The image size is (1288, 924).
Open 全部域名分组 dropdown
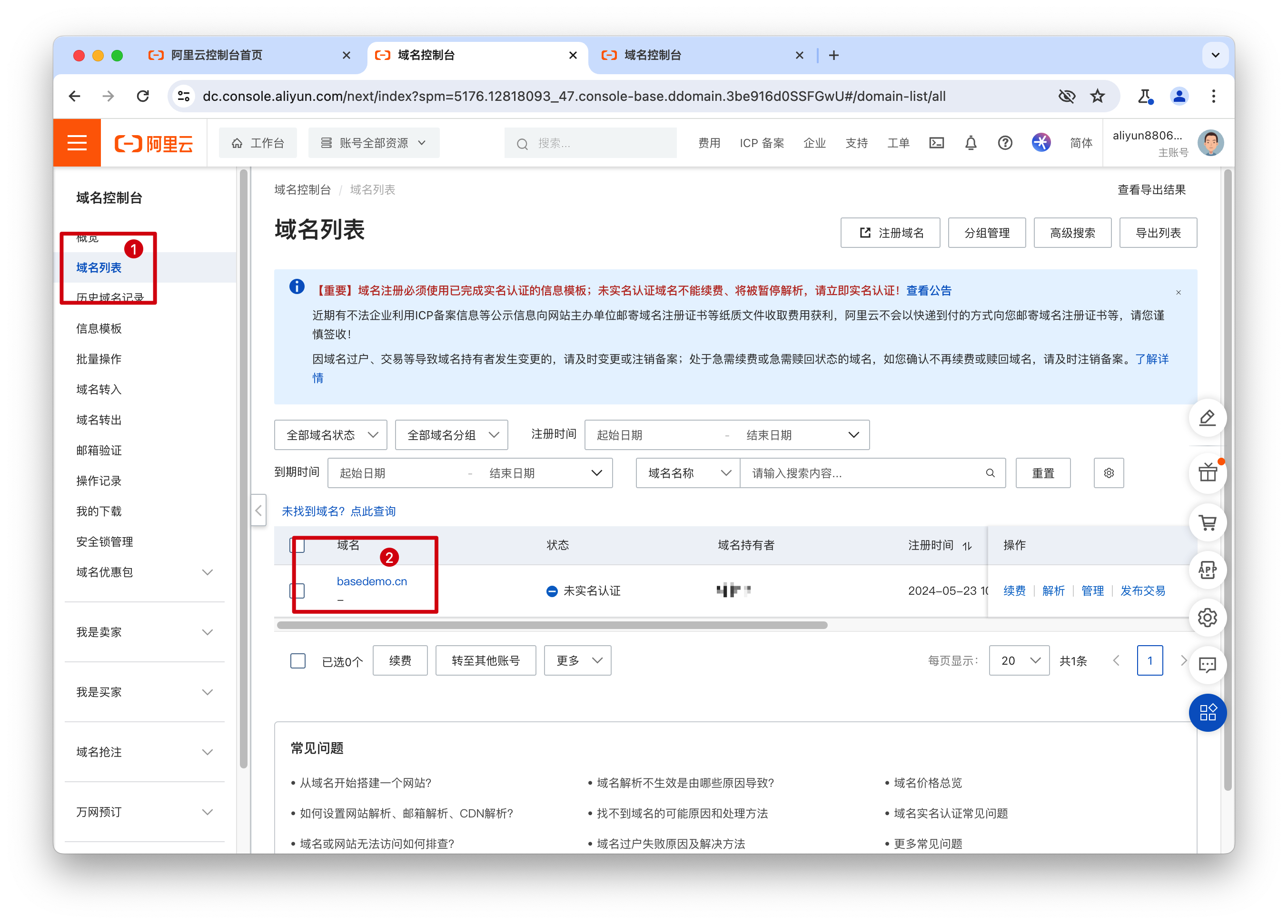tap(452, 435)
